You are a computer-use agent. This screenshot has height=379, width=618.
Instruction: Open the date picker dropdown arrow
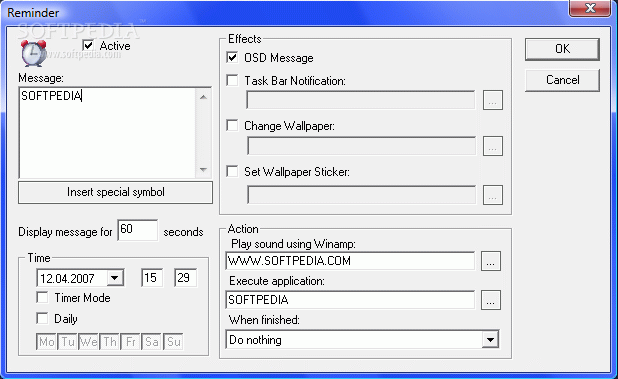115,278
